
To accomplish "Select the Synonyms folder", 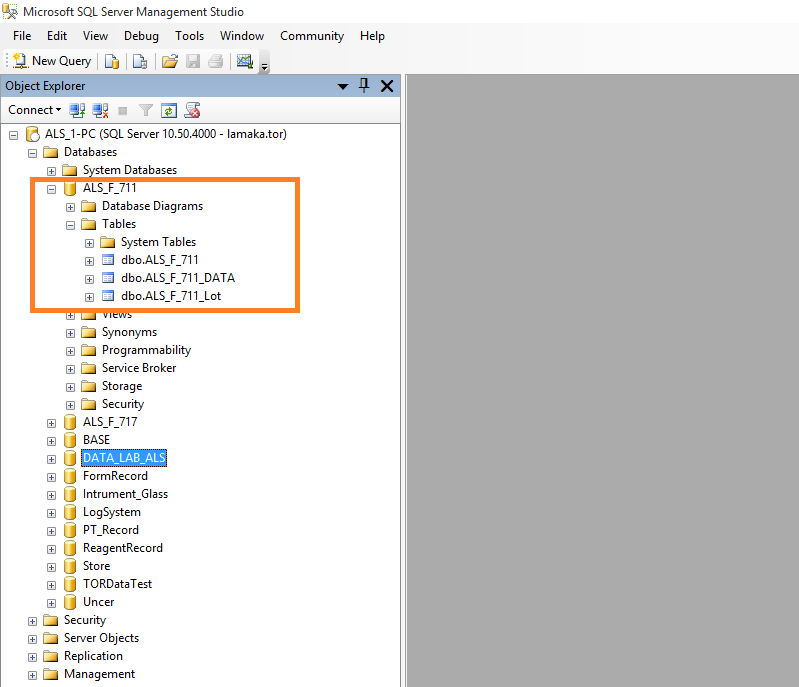I will (129, 332).
